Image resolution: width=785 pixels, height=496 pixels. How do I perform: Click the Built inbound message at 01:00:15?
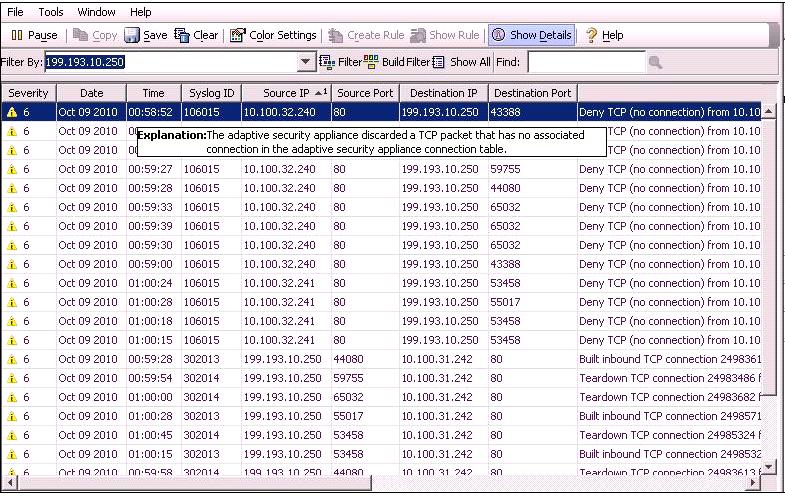[x=670, y=454]
